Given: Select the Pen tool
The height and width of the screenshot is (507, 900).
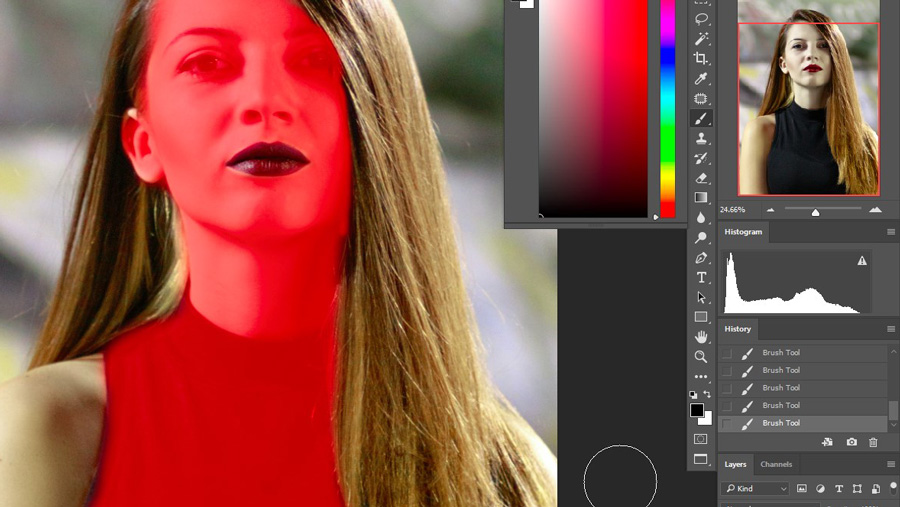Looking at the screenshot, I should point(701,258).
